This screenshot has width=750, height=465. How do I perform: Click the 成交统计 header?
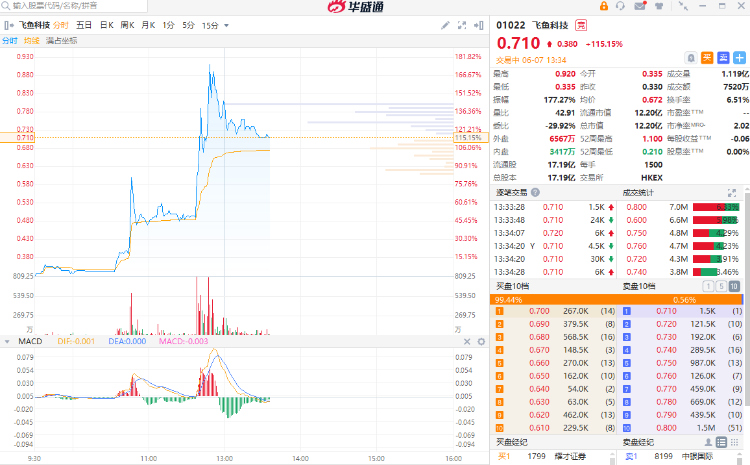[x=638, y=192]
